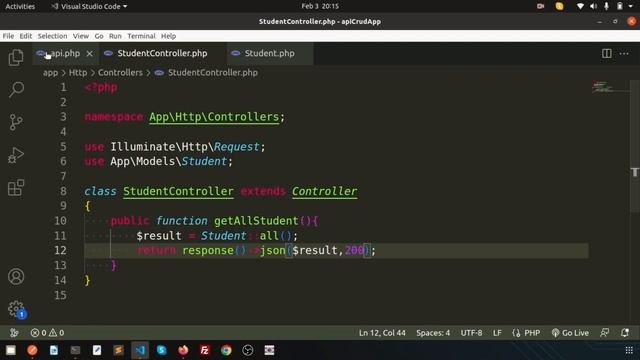Screen dimensions: 640x360
Task: Click the remote indicator in status bar
Action: (x=14, y=333)
